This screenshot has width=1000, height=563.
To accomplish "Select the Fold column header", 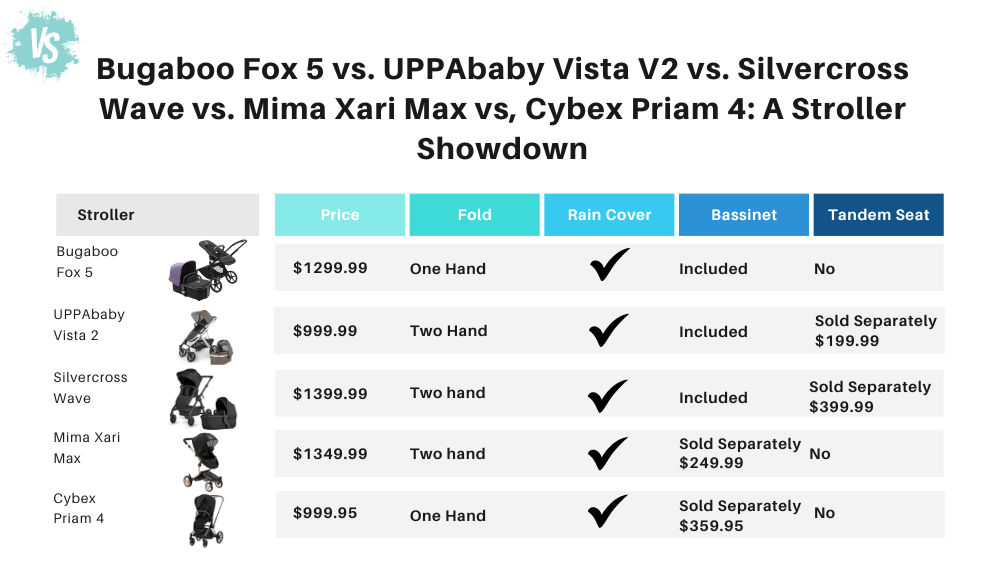I will click(x=474, y=215).
